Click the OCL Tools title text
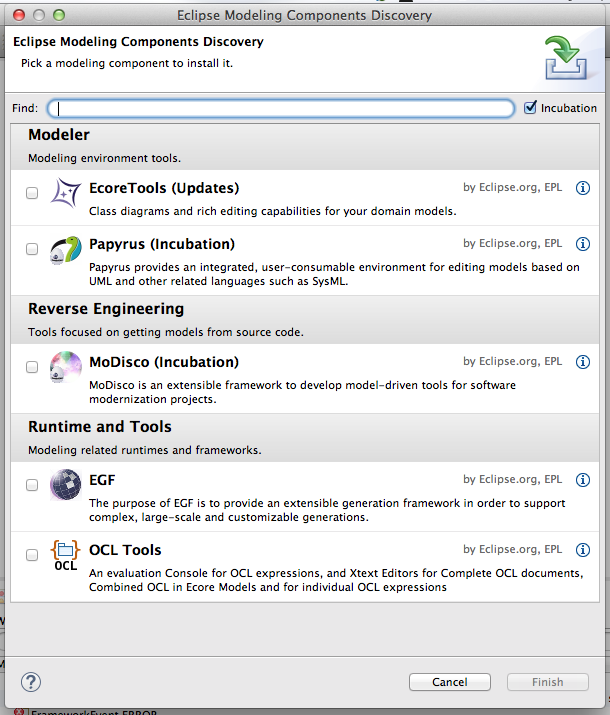 (x=125, y=550)
